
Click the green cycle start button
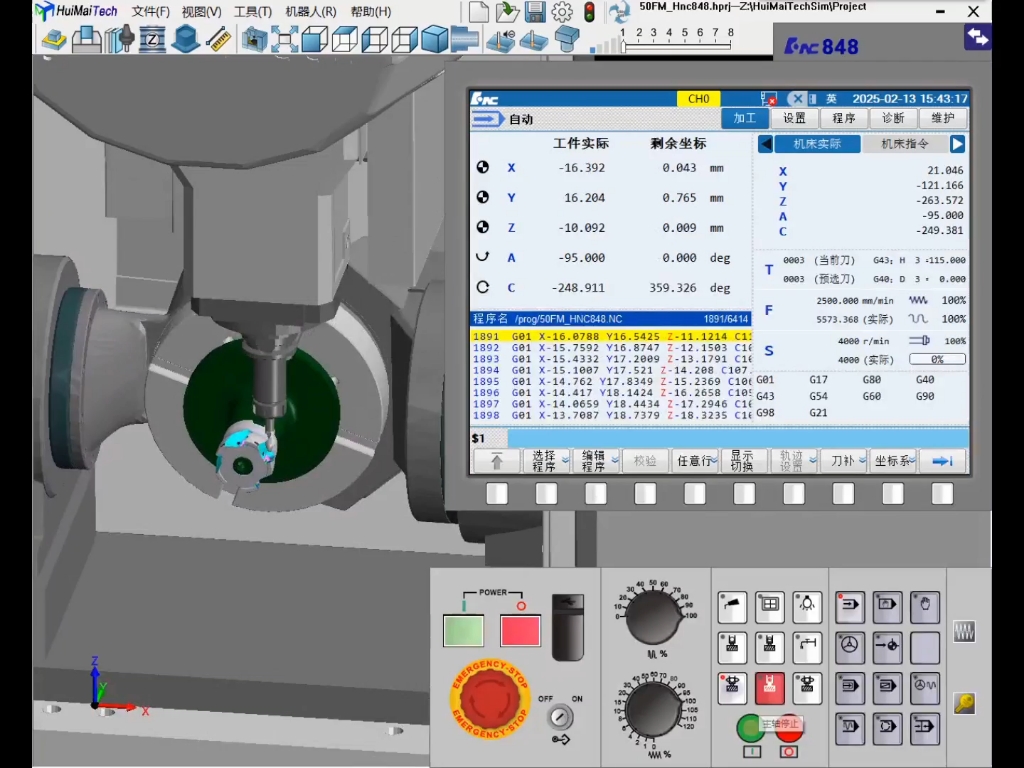coord(750,728)
